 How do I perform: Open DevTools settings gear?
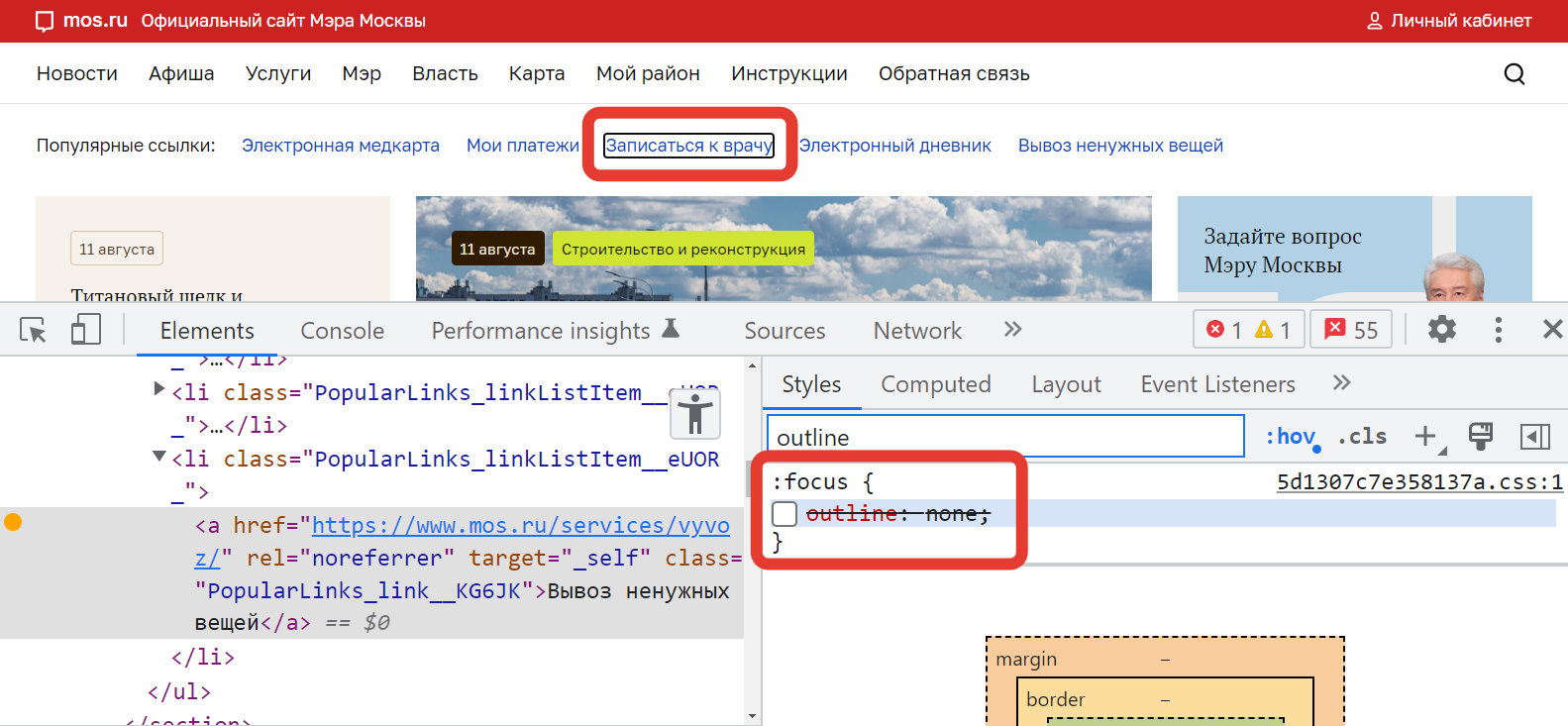(x=1441, y=330)
